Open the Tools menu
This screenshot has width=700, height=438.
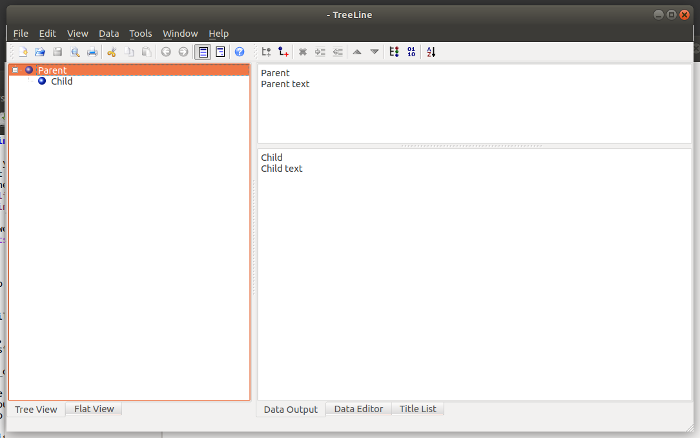[x=140, y=34]
